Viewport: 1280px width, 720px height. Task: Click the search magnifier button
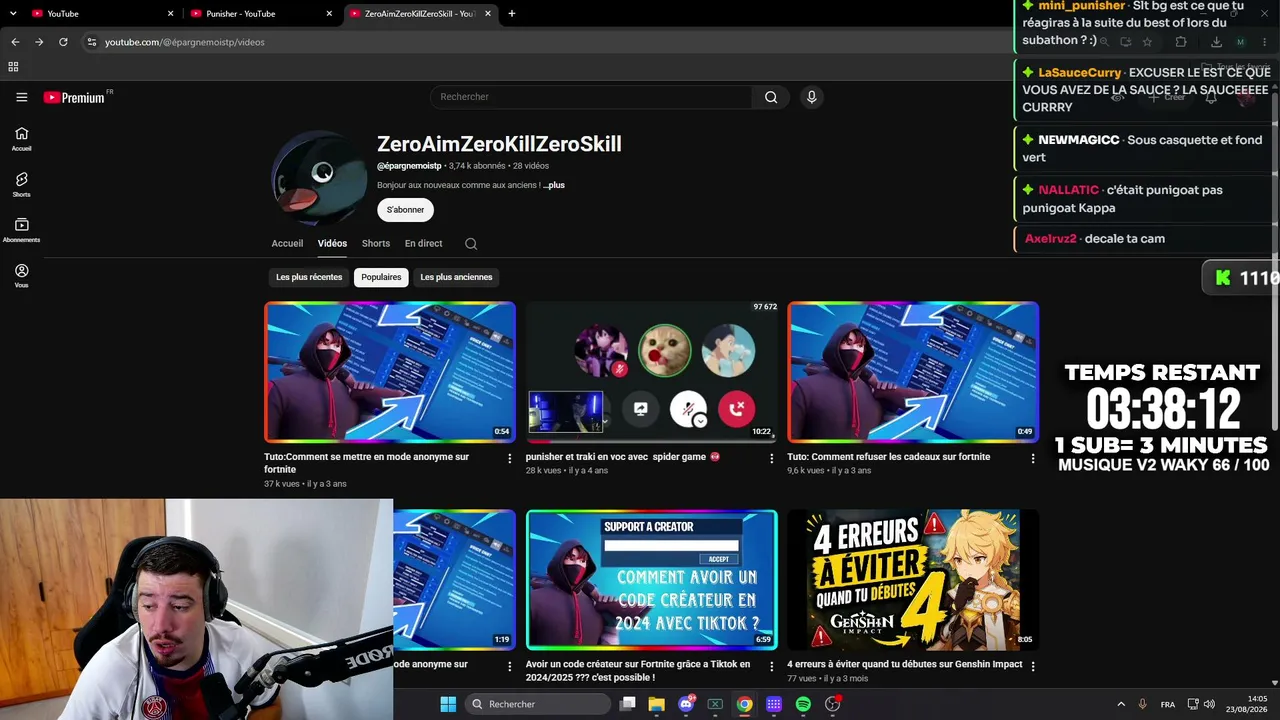coord(771,97)
